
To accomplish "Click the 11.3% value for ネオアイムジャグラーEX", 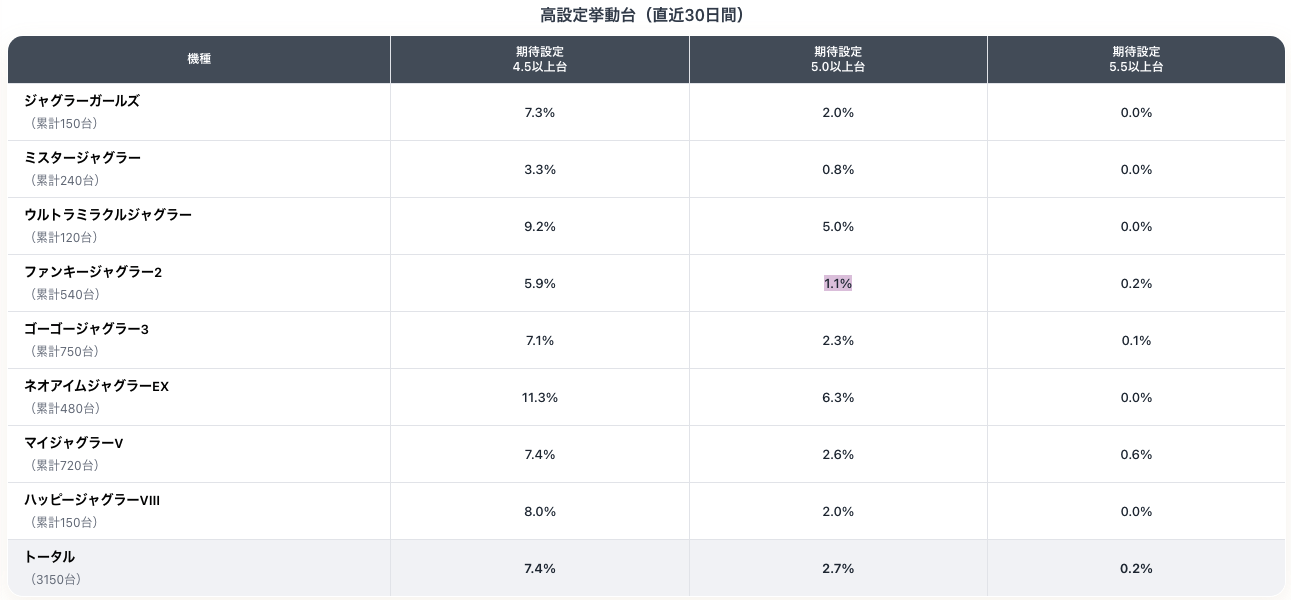I will coord(539,398).
